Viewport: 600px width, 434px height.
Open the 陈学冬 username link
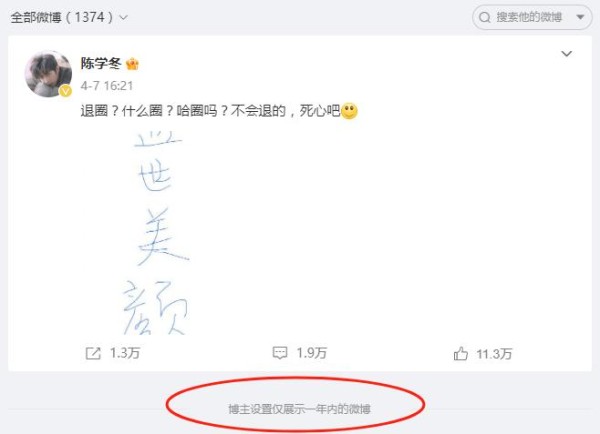[101, 64]
